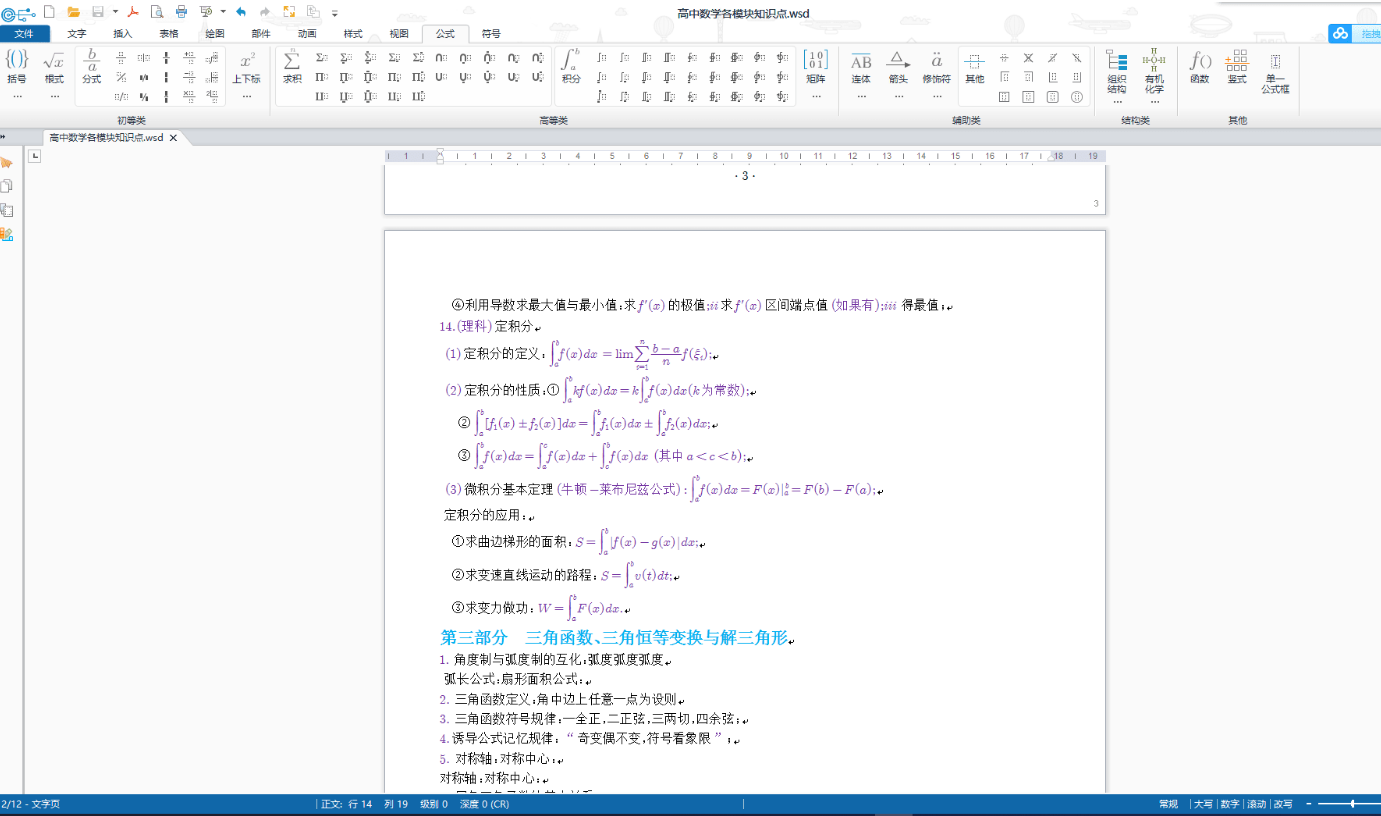
Task: Expand more options under 组织结构
Action: click(1117, 101)
